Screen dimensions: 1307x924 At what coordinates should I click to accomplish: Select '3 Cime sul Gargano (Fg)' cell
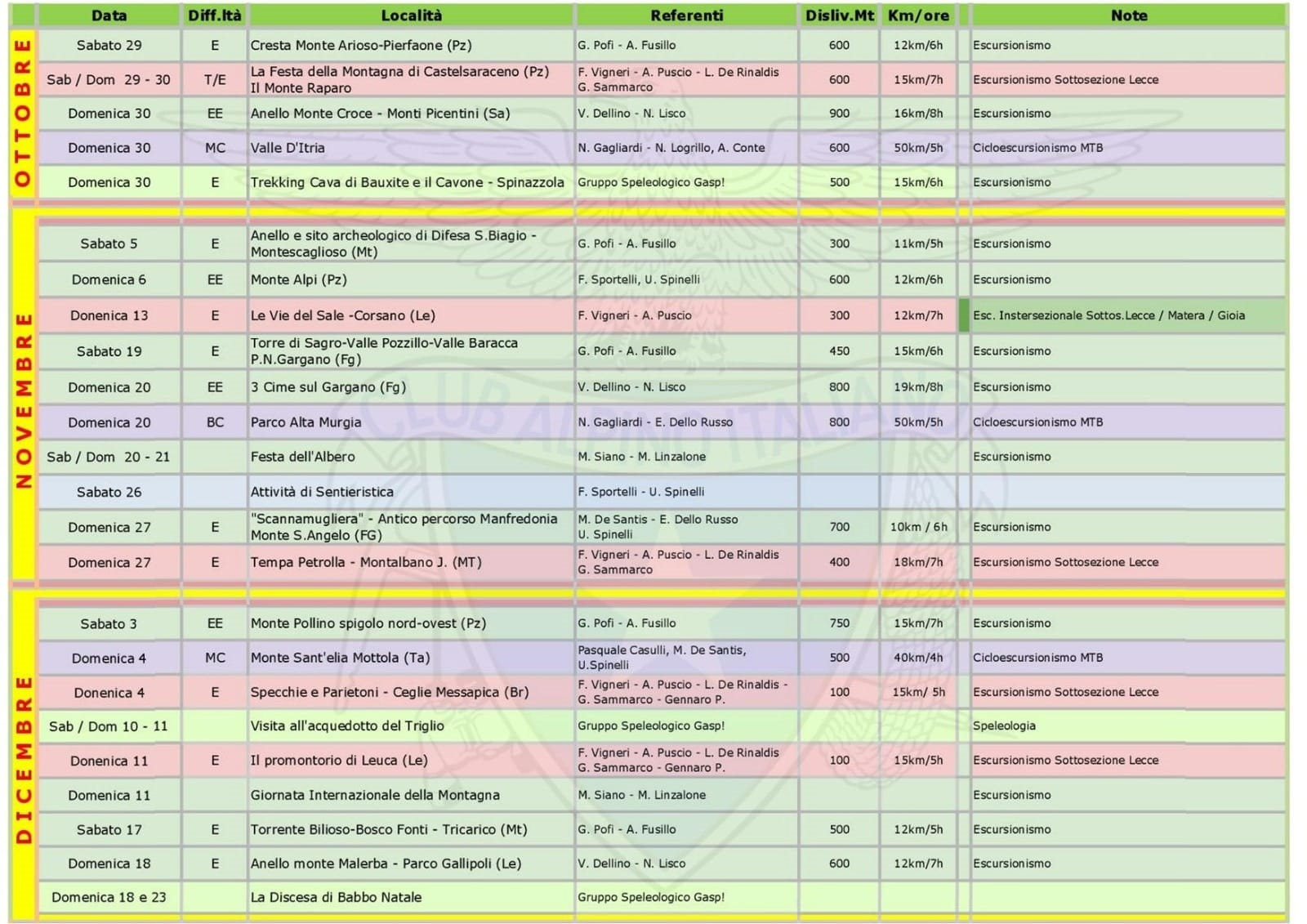[411, 387]
